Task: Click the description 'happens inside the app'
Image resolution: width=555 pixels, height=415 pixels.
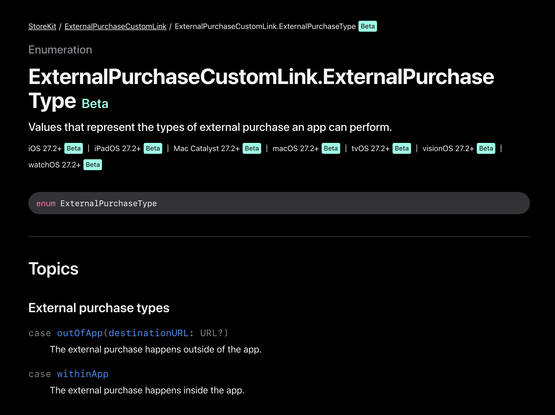Action: (147, 390)
